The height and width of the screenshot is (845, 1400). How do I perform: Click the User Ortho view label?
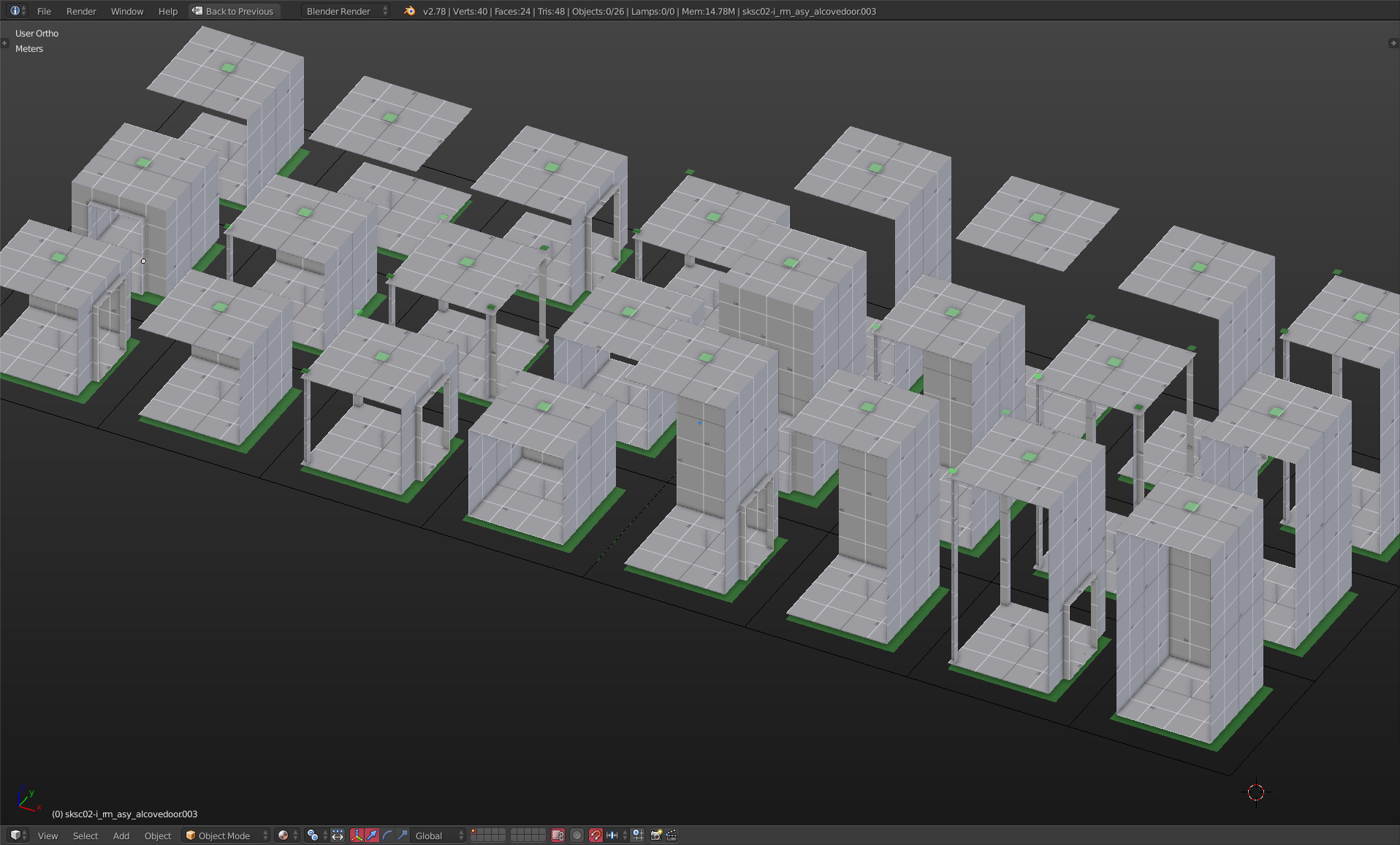37,34
